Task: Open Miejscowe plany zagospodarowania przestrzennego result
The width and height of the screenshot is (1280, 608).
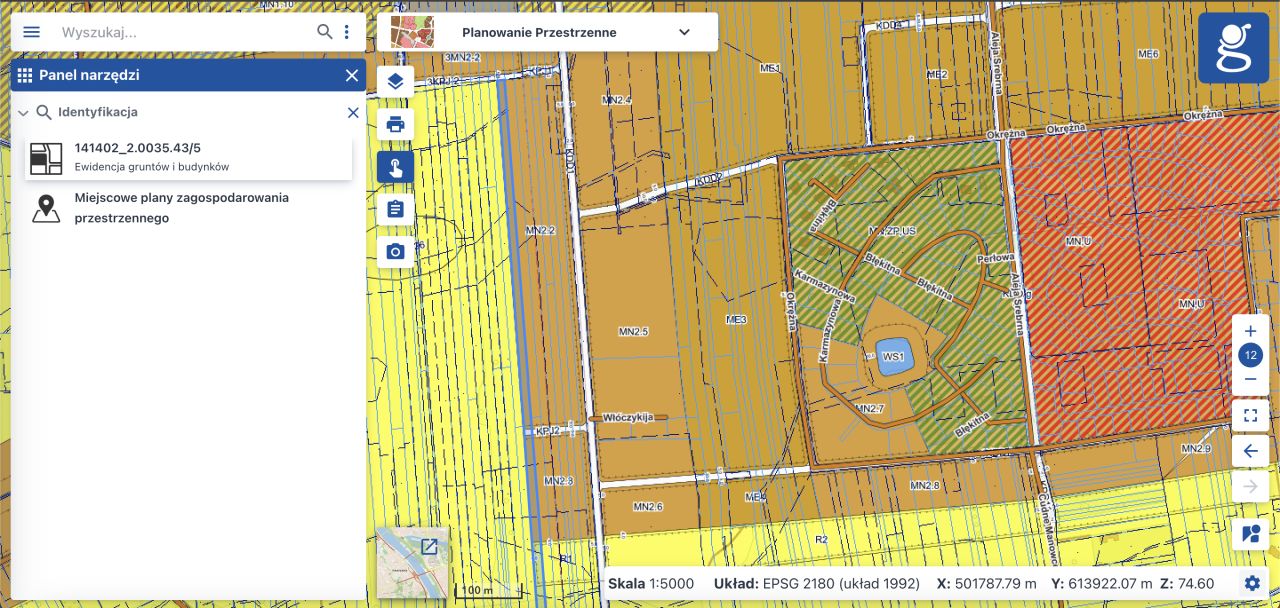Action: [x=189, y=208]
